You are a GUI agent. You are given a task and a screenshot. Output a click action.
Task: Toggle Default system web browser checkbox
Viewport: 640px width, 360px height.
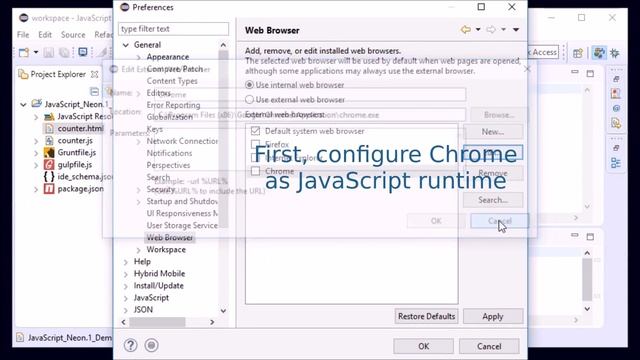tap(256, 131)
